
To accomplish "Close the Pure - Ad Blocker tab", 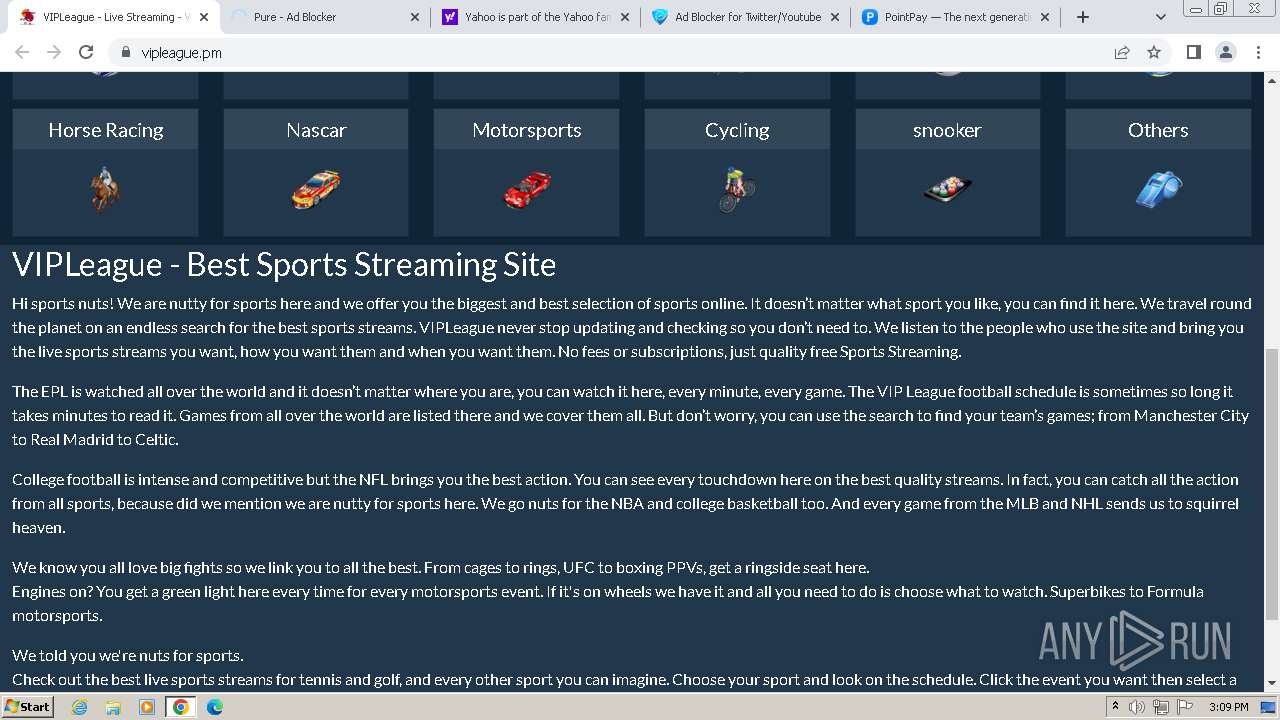I will [x=415, y=17].
